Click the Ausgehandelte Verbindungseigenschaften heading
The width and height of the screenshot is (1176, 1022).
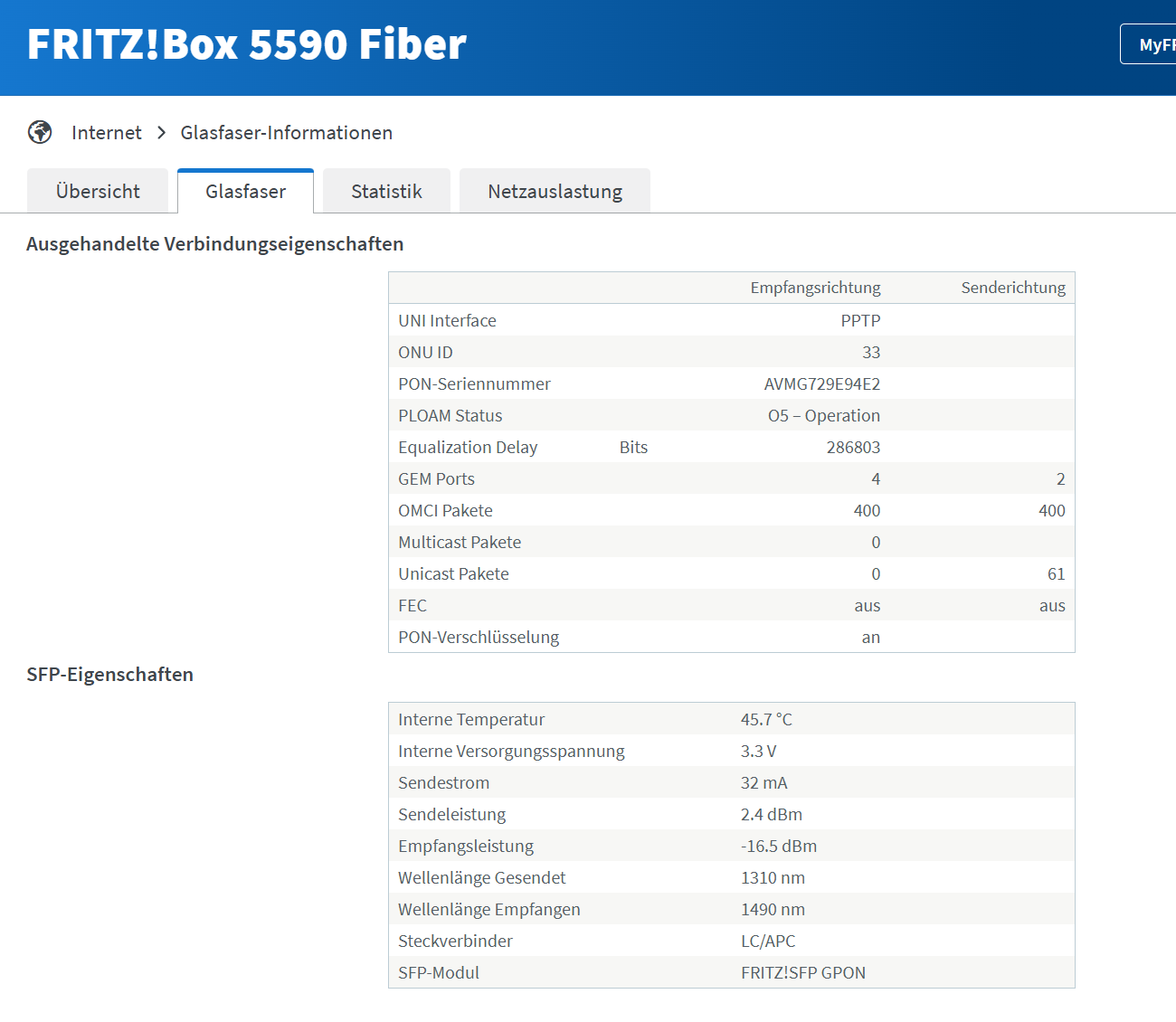[x=215, y=244]
